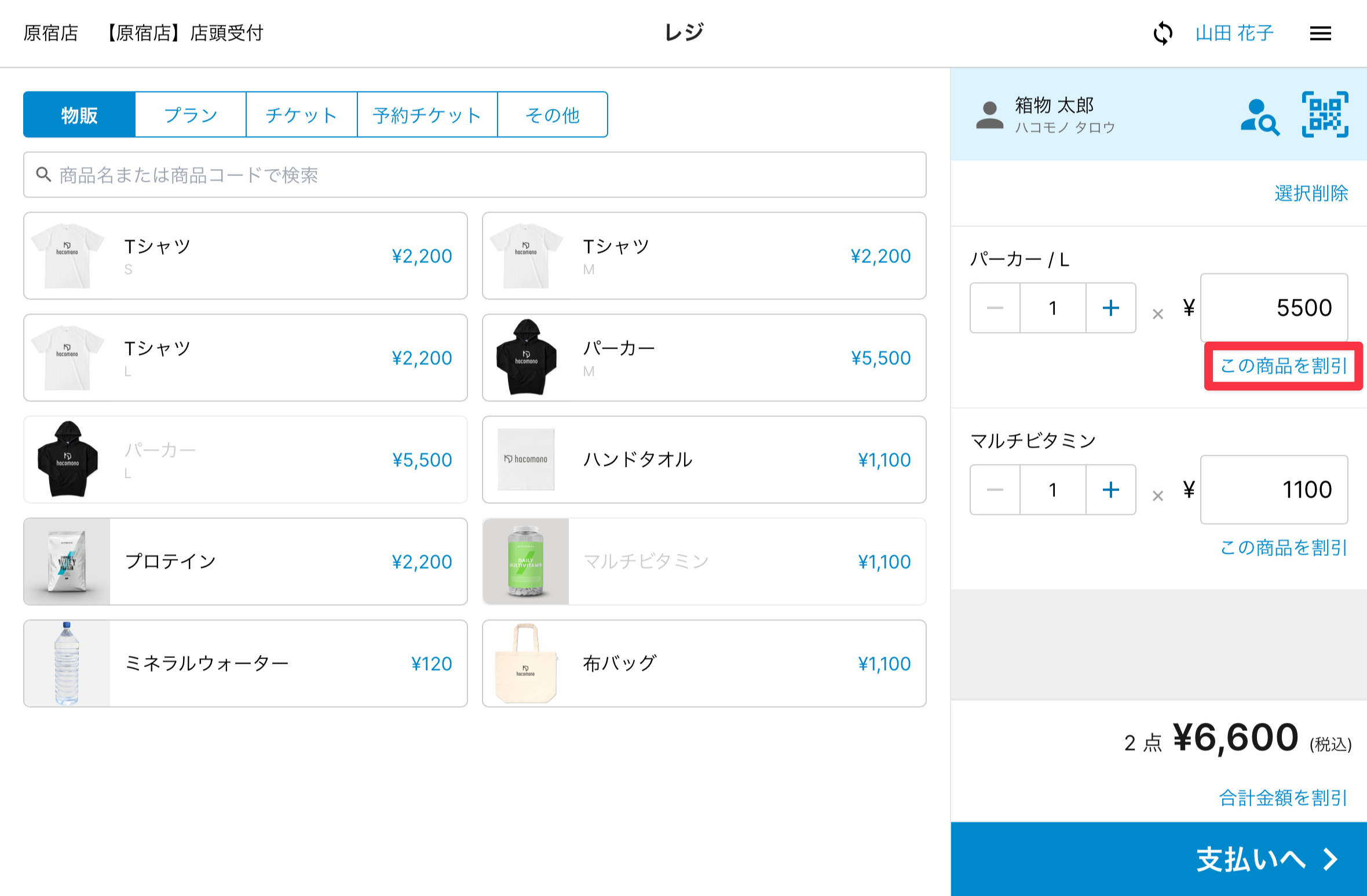This screenshot has height=896, width=1367.
Task: Open the QR code scanner
Action: [1325, 115]
